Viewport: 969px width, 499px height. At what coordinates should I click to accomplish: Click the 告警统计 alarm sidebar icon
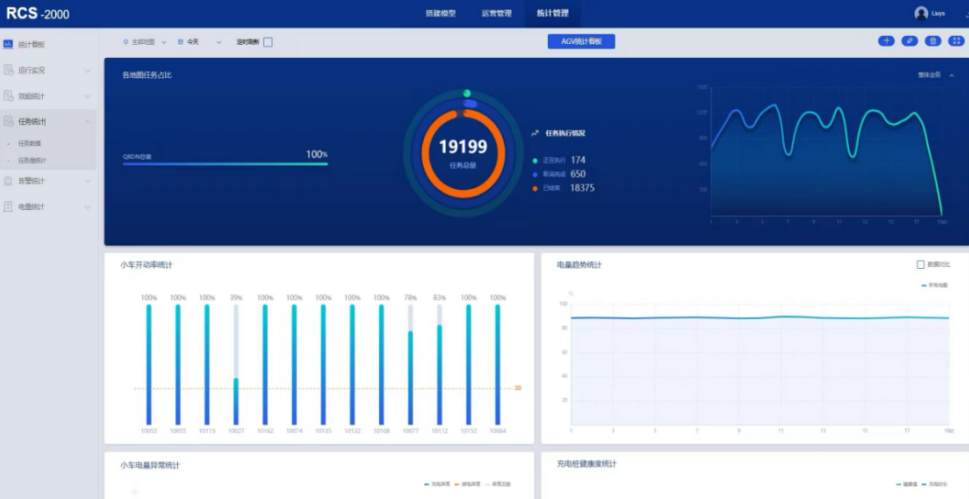pos(8,181)
